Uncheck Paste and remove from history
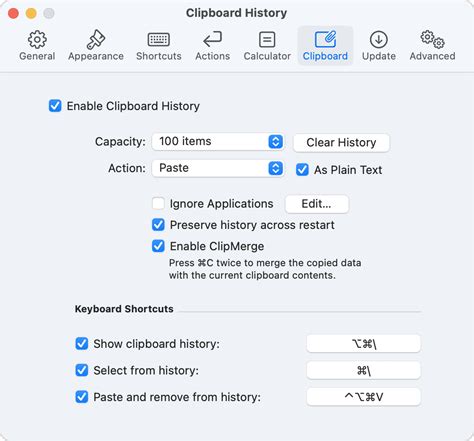This screenshot has height=441, width=474. [x=82, y=397]
